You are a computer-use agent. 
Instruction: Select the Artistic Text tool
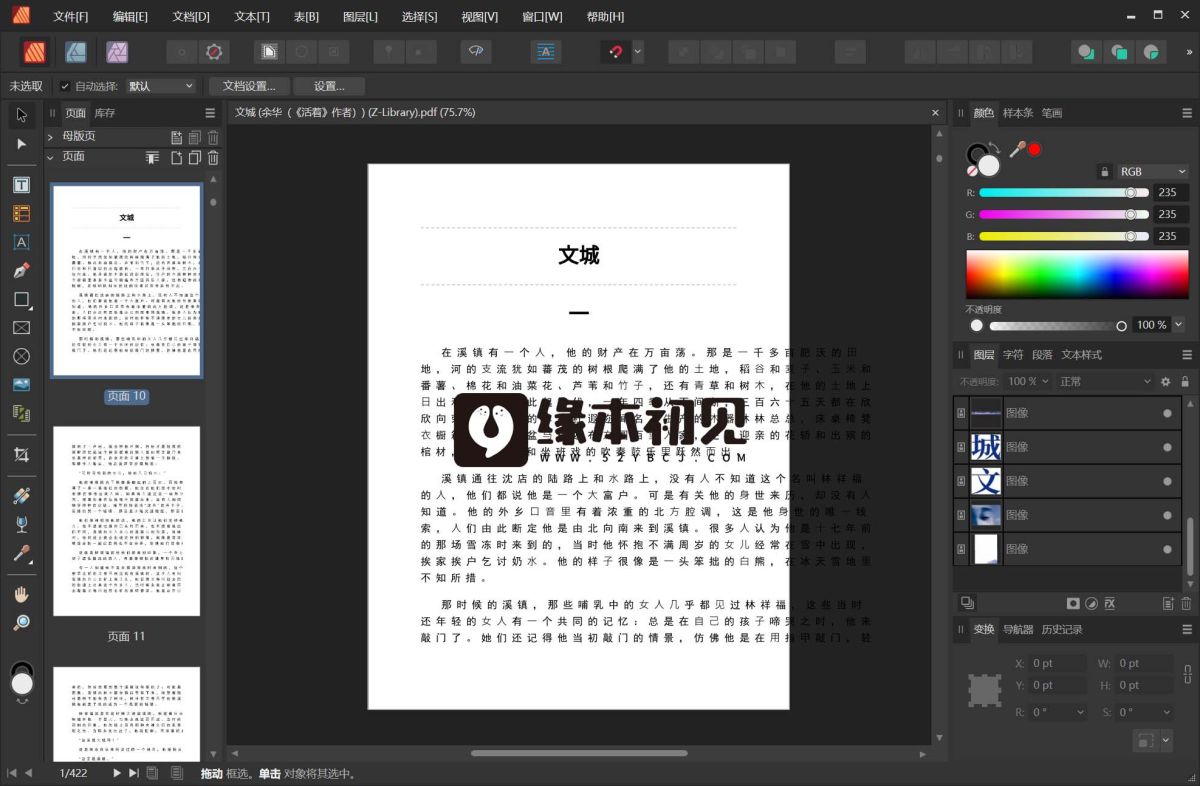[22, 242]
